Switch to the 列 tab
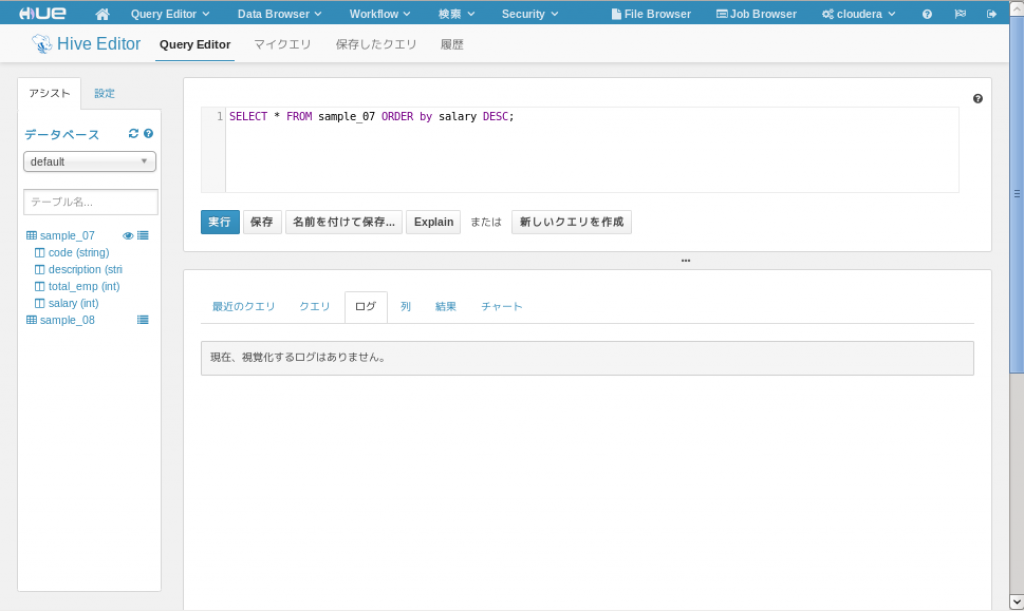Screen dimensions: 1024x611 click(x=406, y=307)
